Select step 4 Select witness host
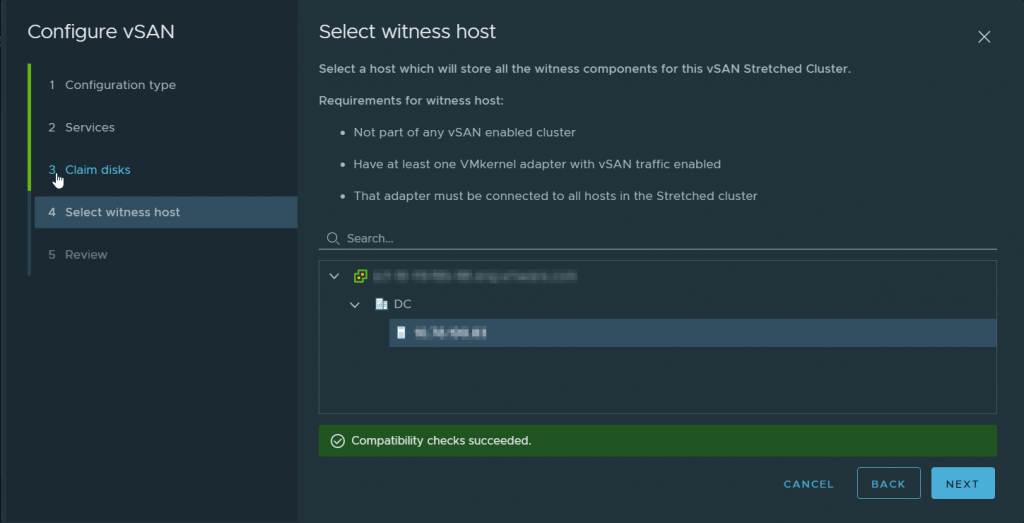1024x523 pixels. click(122, 212)
